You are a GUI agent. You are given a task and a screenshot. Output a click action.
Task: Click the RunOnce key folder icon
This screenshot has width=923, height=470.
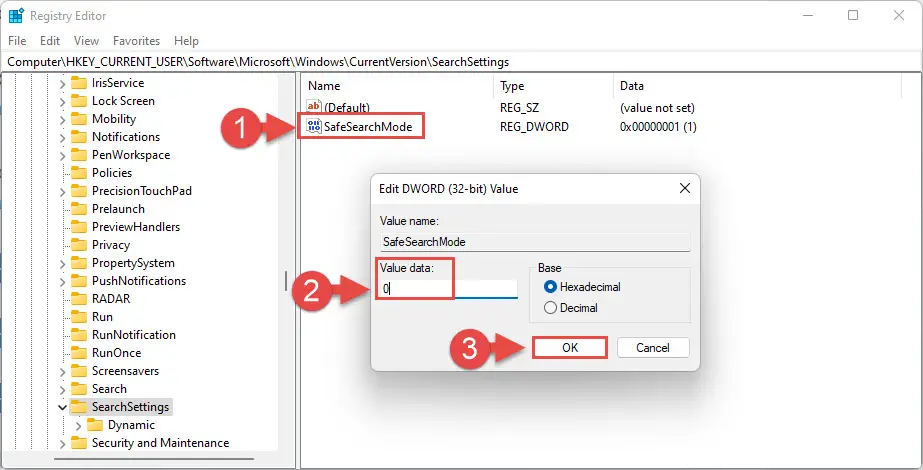tap(78, 353)
